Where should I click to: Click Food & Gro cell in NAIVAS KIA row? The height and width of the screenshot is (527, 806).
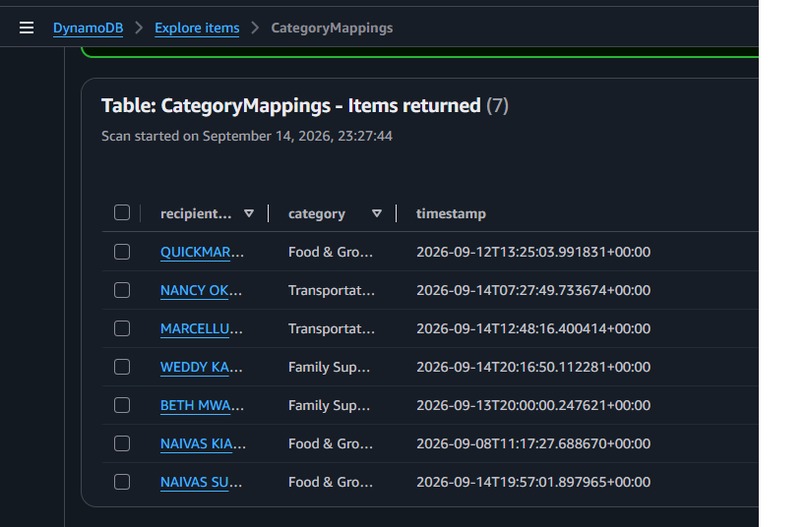point(331,444)
